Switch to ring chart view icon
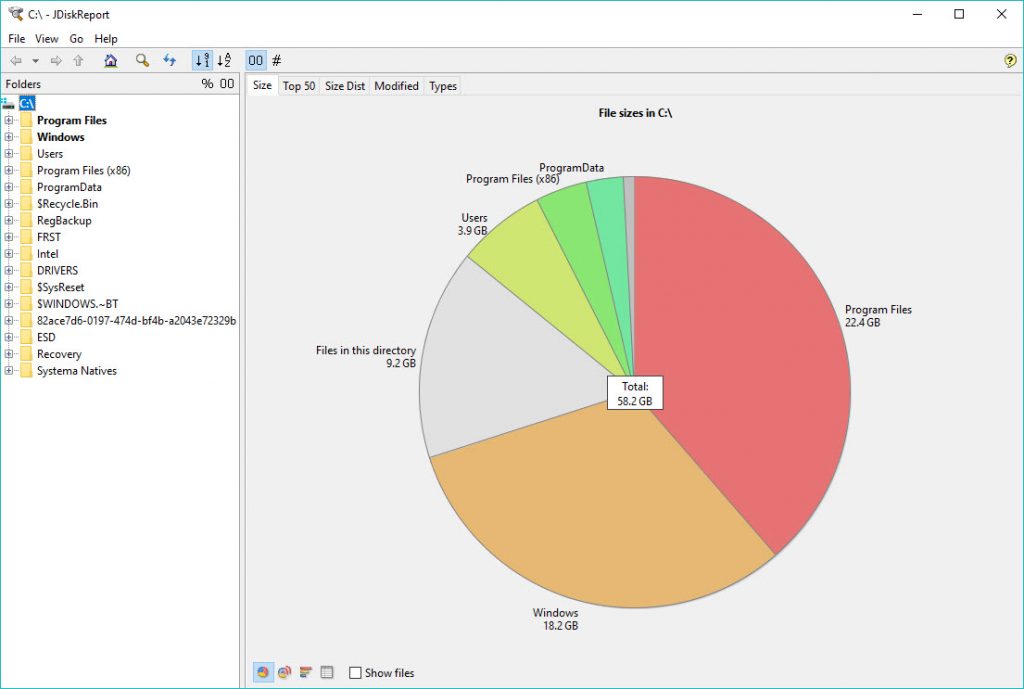This screenshot has height=689, width=1024. point(284,672)
